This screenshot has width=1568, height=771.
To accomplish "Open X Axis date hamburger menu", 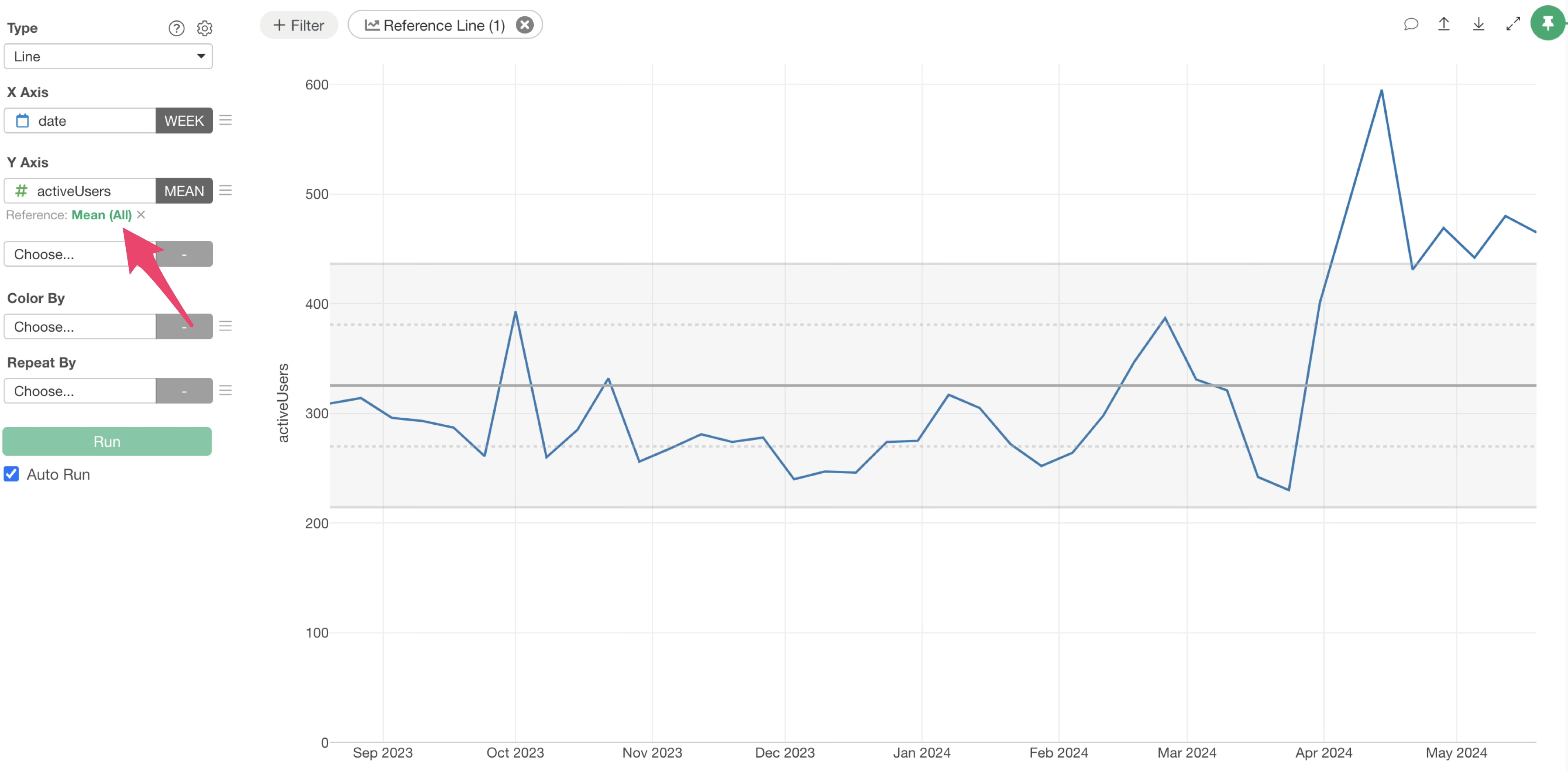I will click(x=225, y=120).
